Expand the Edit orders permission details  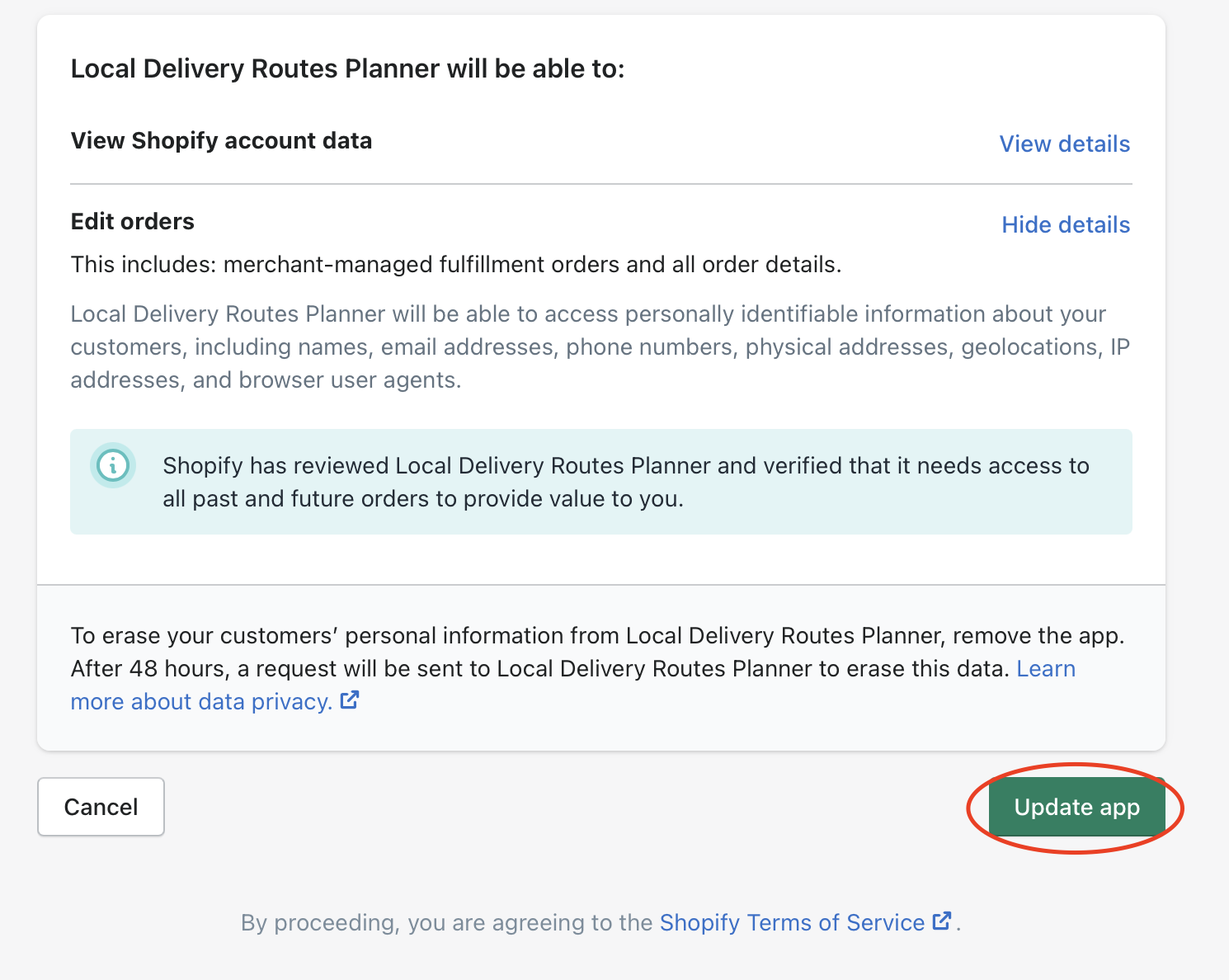[x=1065, y=224]
